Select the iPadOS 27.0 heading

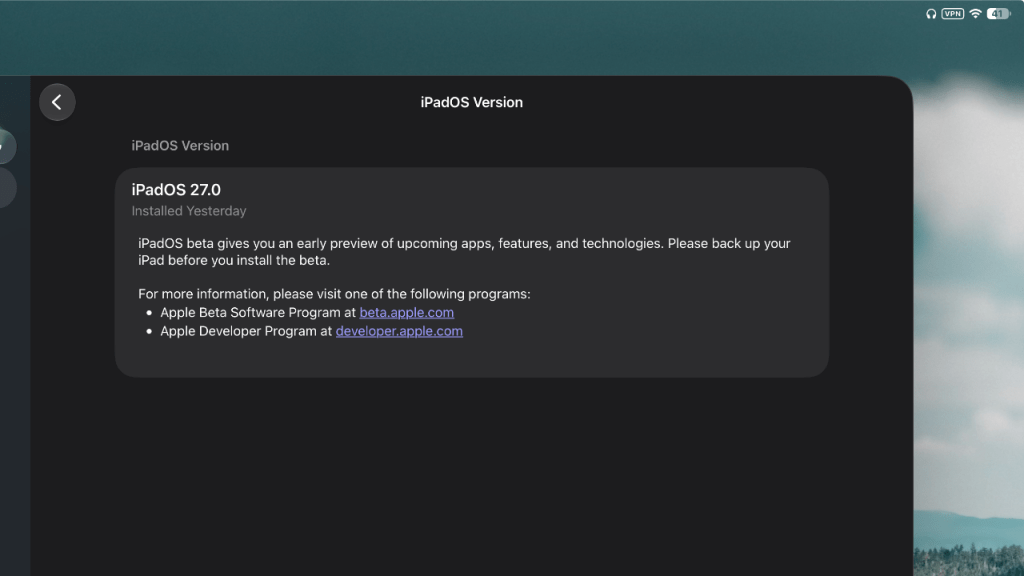tap(176, 189)
